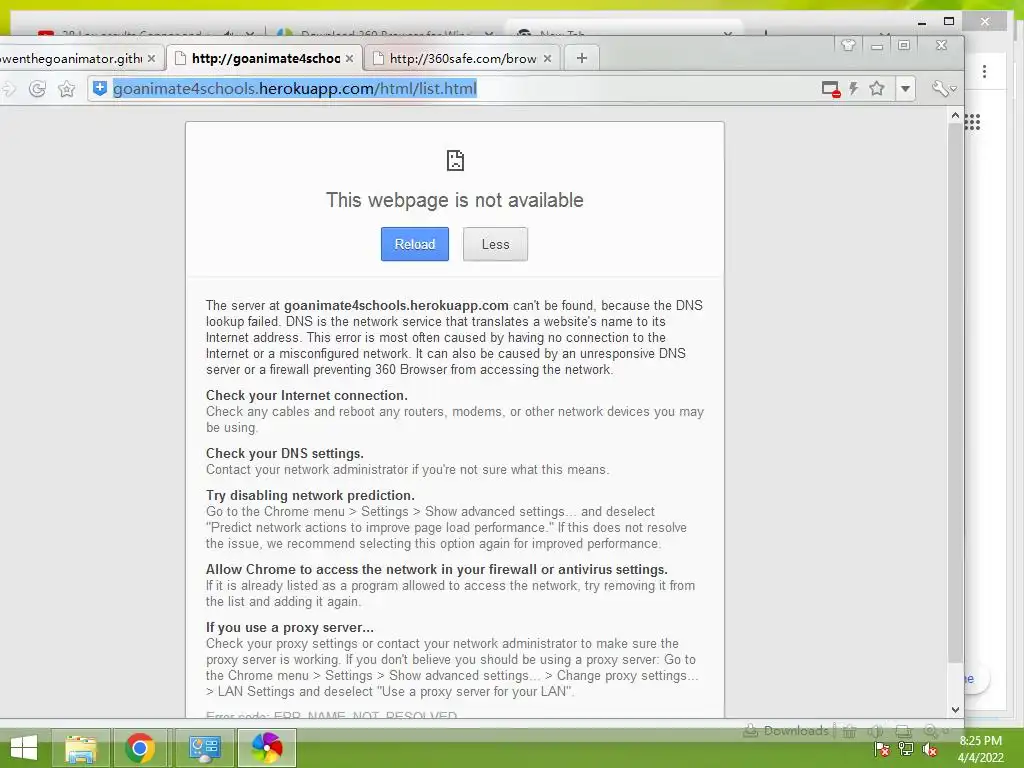1024x768 pixels.
Task: Open Downloads in the browser status bar
Action: pyautogui.click(x=787, y=731)
